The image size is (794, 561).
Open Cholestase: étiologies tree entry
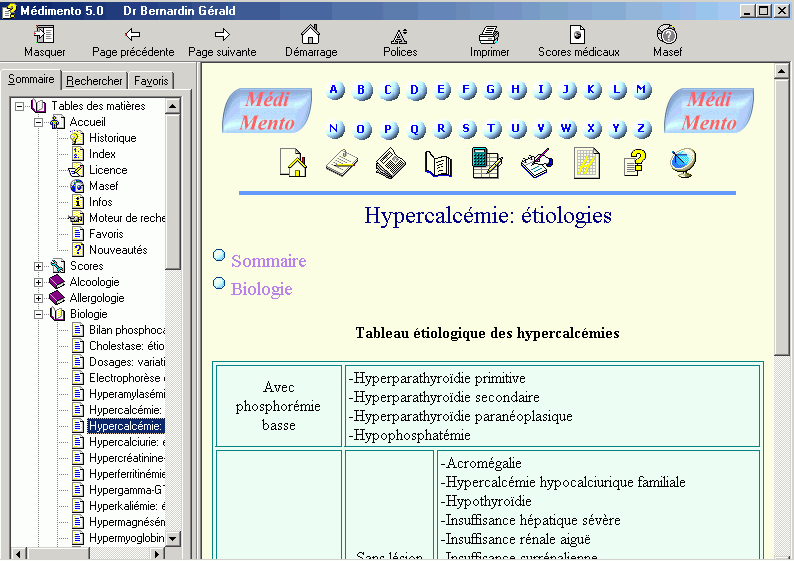[x=127, y=346]
